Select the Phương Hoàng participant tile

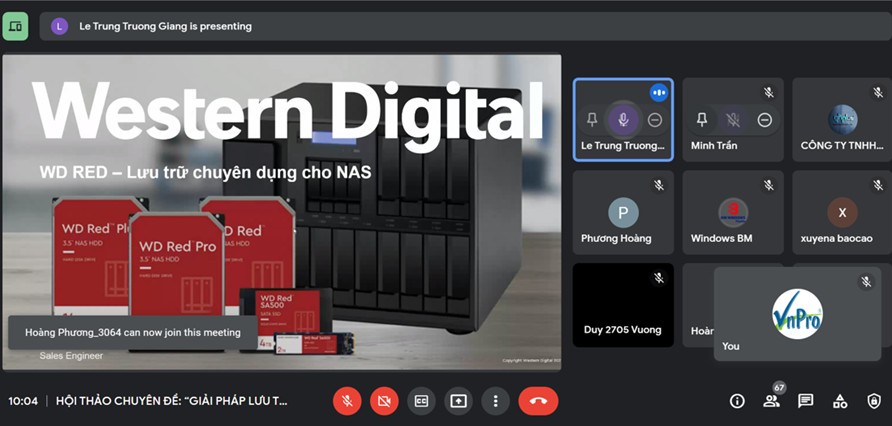click(x=623, y=212)
